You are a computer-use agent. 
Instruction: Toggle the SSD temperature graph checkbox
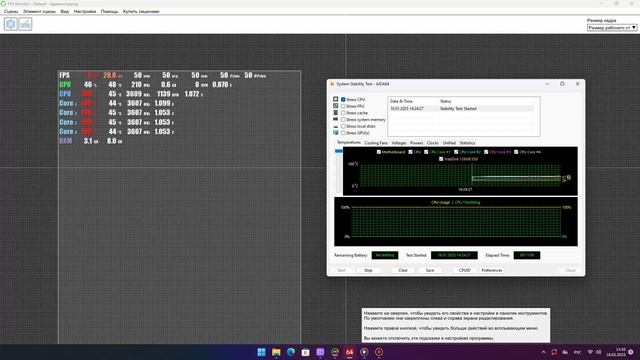click(441, 159)
